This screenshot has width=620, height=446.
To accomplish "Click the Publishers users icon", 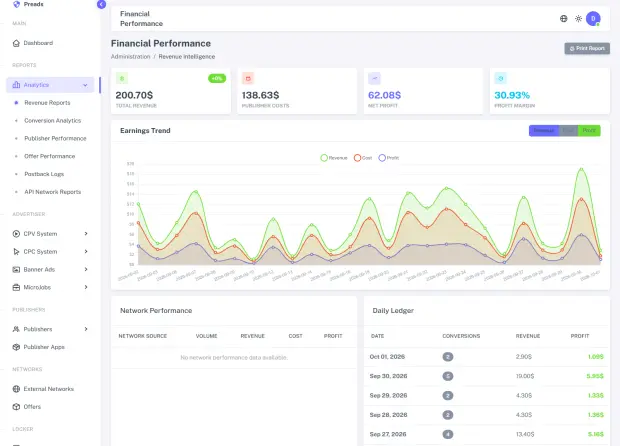I will pos(16,329).
